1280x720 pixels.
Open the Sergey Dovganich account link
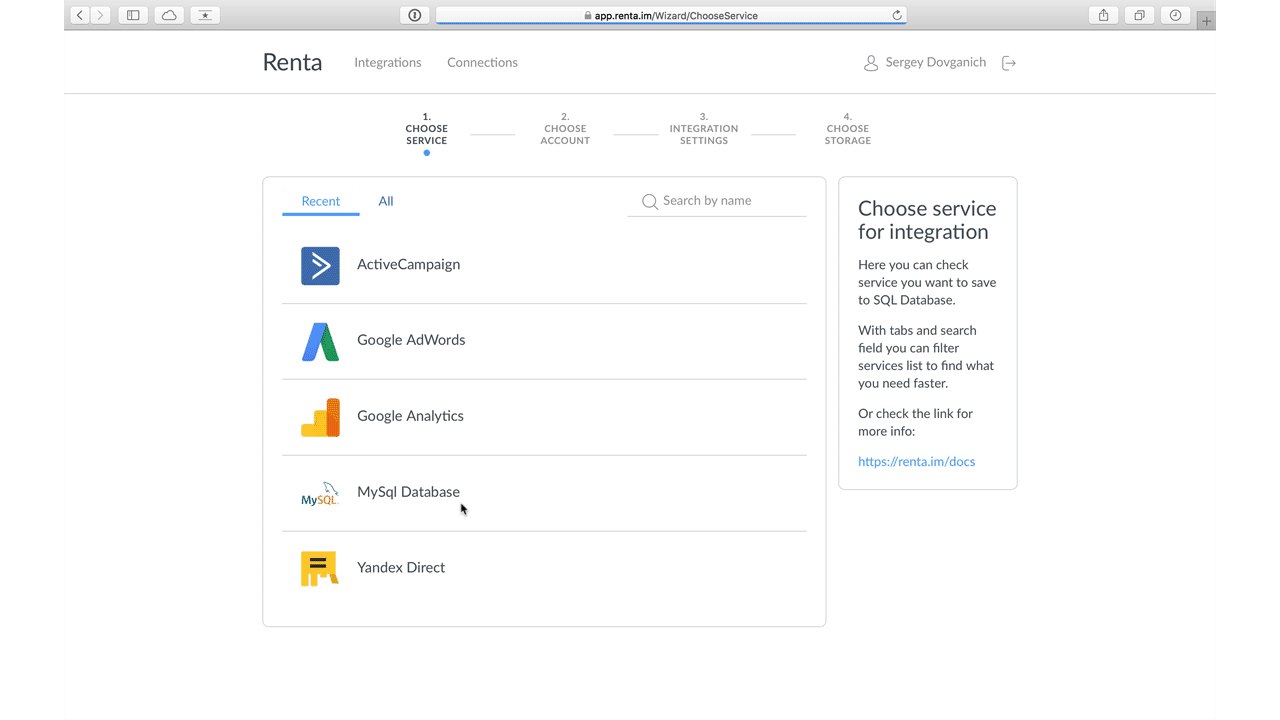(936, 63)
